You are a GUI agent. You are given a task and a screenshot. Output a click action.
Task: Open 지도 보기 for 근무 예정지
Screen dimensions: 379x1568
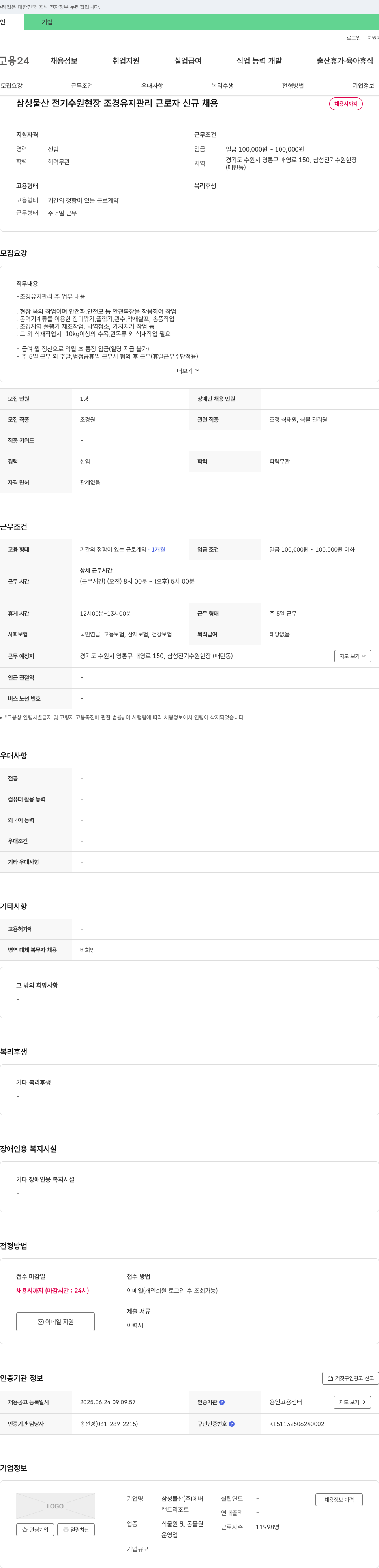352,656
